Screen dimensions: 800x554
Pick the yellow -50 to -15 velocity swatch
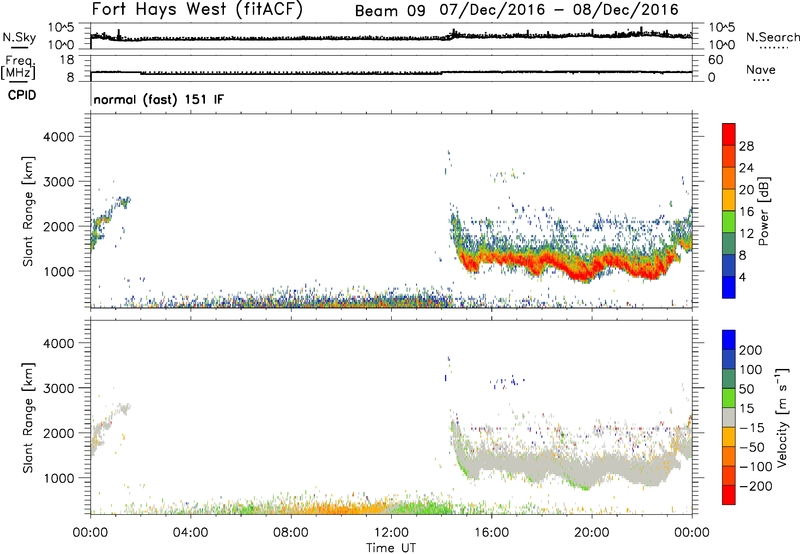tap(729, 437)
